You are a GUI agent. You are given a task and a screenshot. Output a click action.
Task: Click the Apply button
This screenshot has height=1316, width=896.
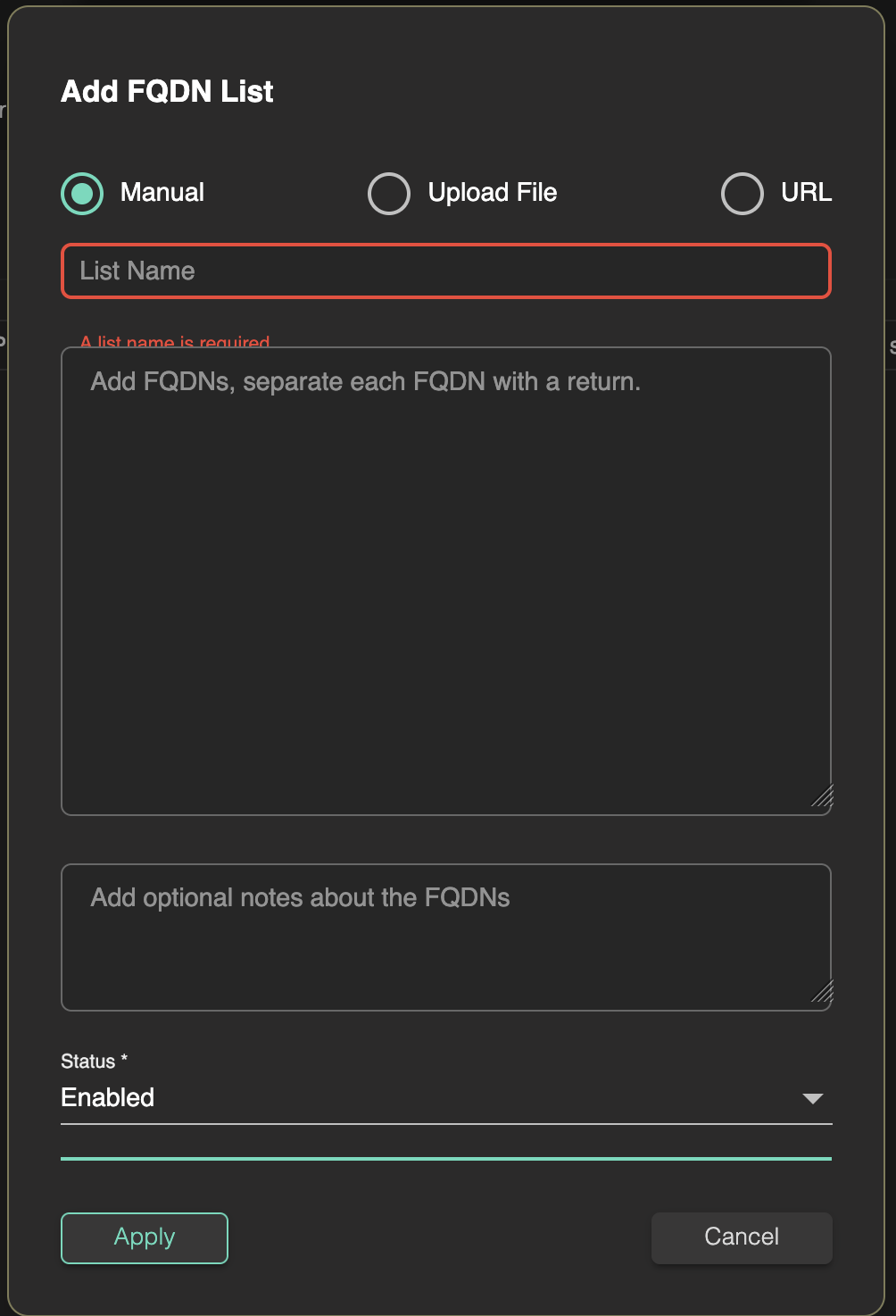[144, 1237]
